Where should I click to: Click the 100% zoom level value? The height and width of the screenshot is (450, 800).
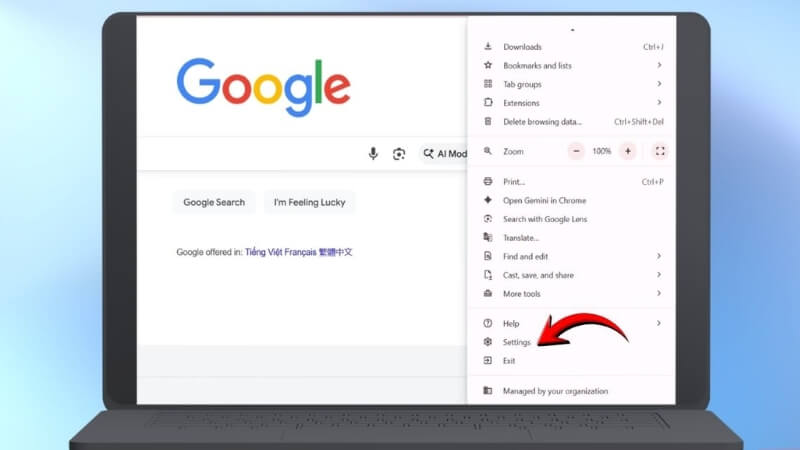pyautogui.click(x=602, y=151)
